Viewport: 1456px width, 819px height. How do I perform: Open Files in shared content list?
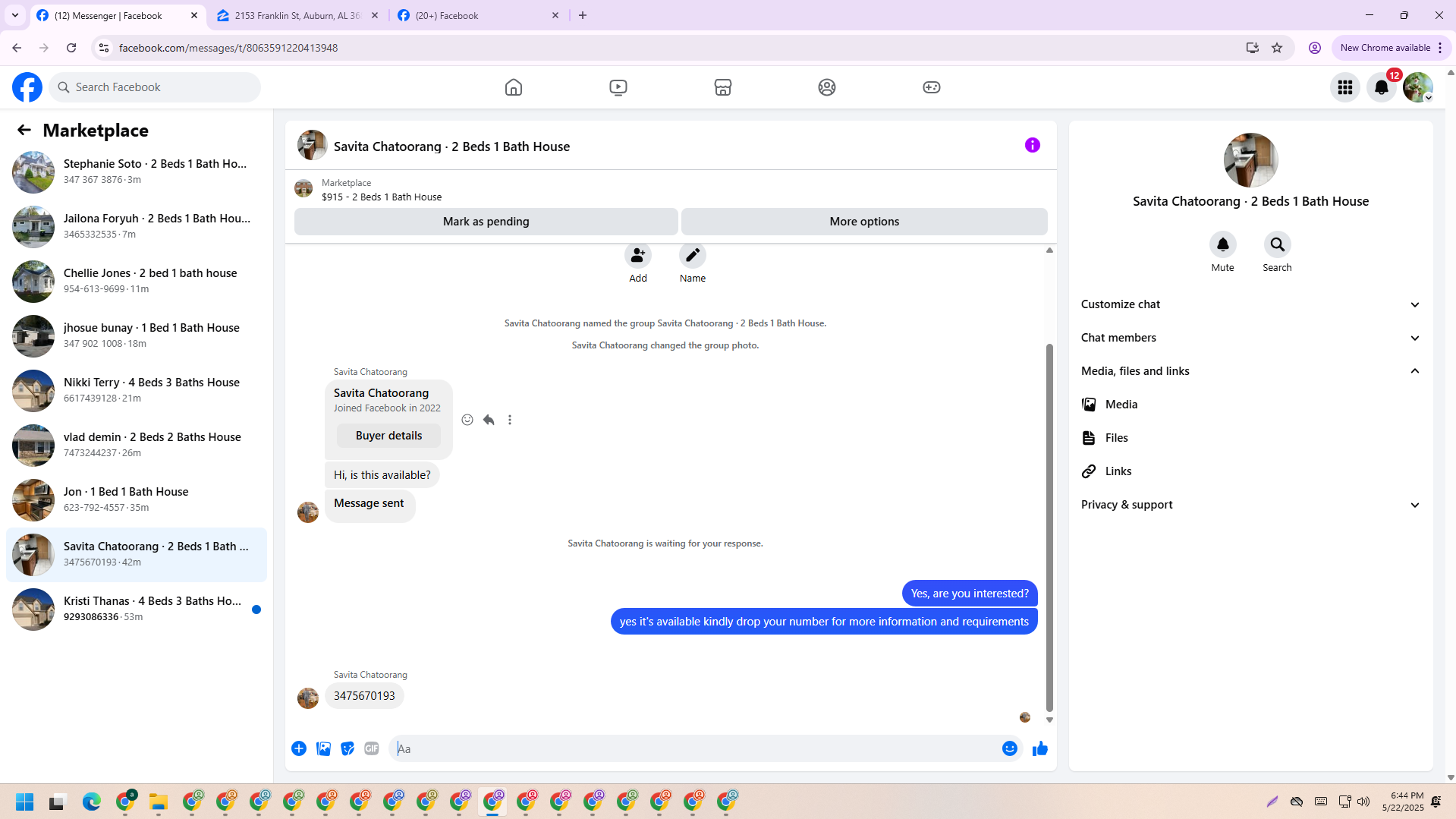(x=1250, y=438)
